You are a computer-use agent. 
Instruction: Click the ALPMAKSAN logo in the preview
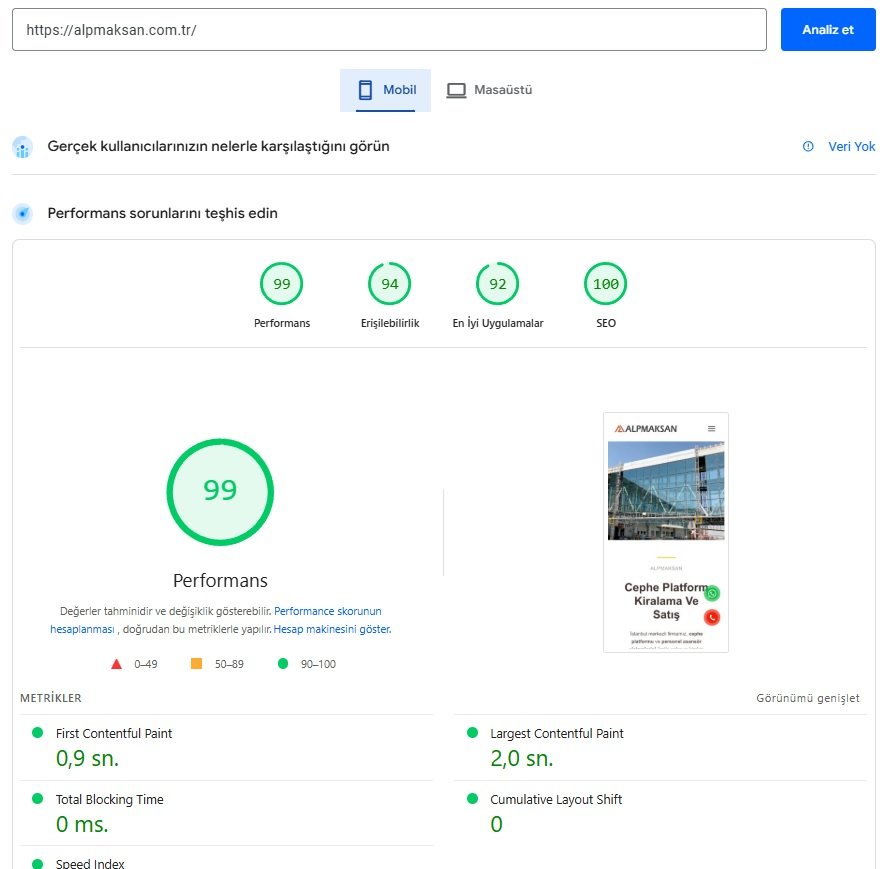(646, 429)
